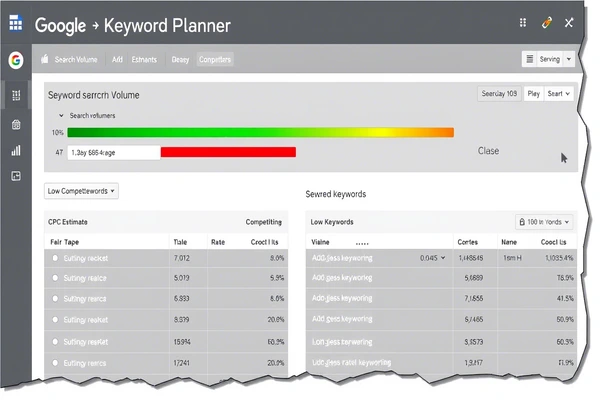Select radio button for row with 7,012

[x=55, y=258]
